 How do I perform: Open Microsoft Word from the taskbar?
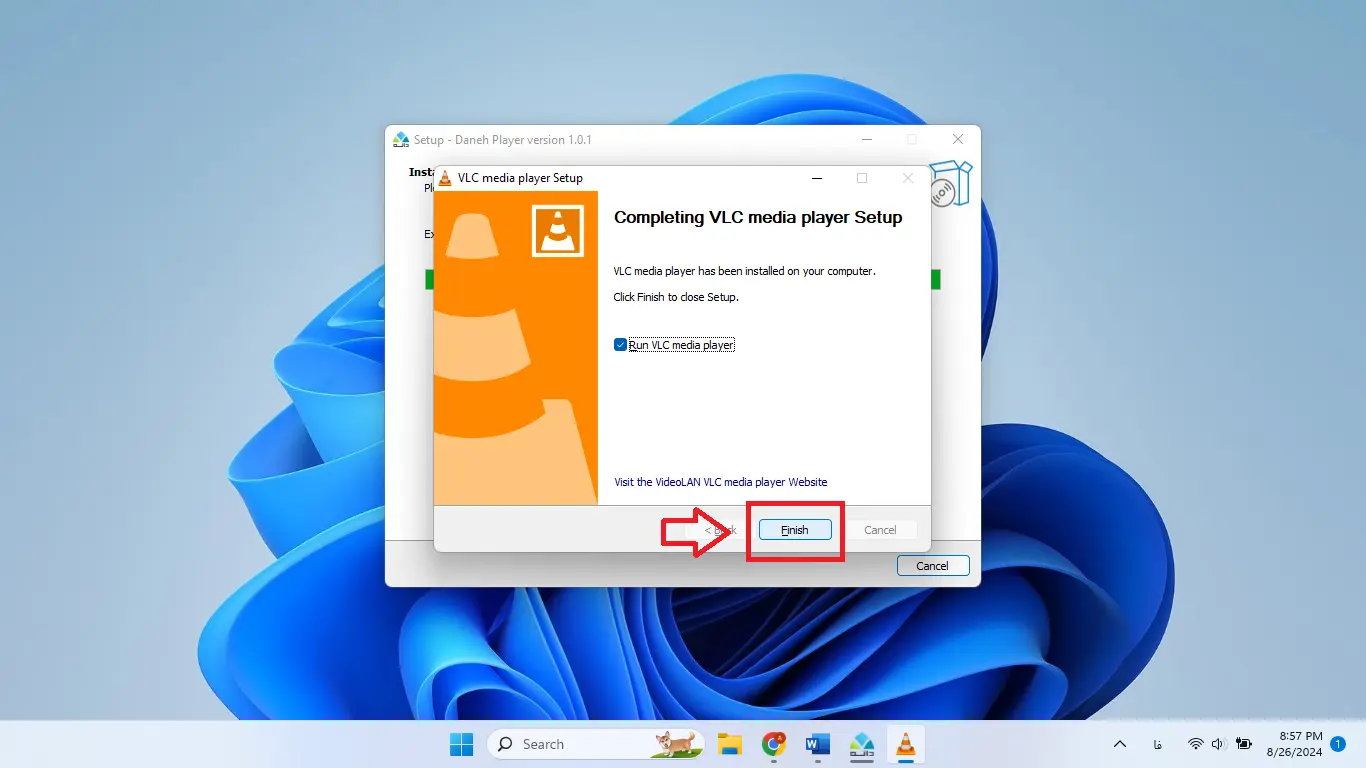(817, 744)
